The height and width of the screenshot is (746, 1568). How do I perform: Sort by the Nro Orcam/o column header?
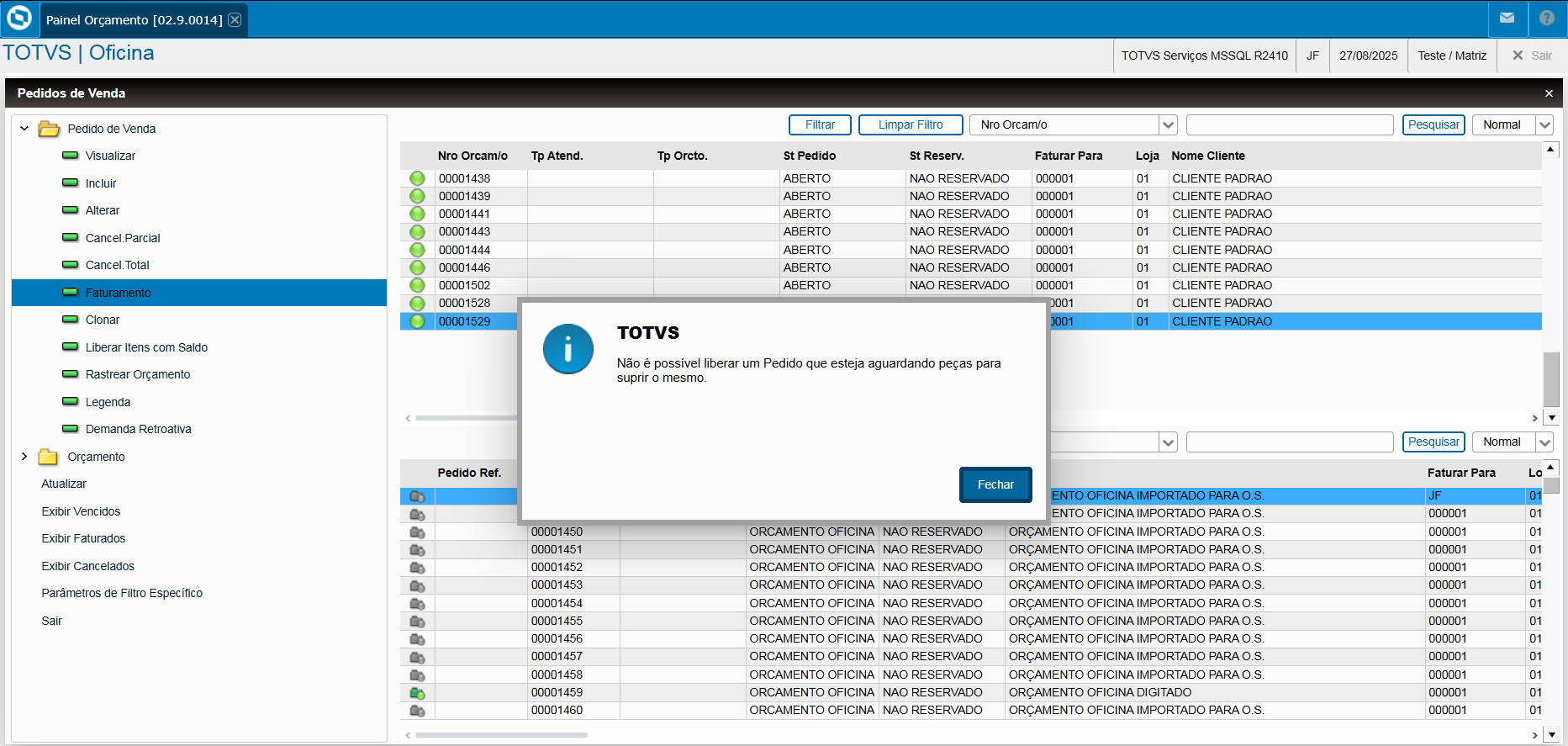tap(473, 156)
